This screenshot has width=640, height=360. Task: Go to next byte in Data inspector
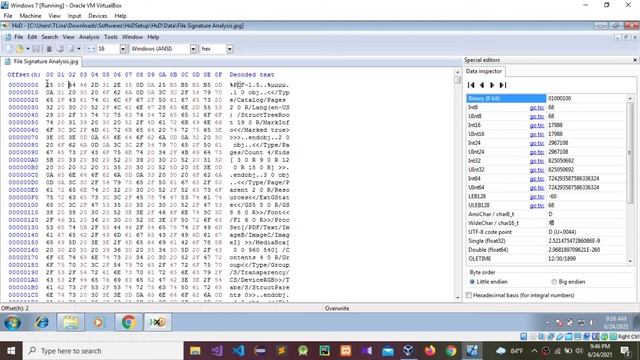(x=492, y=85)
